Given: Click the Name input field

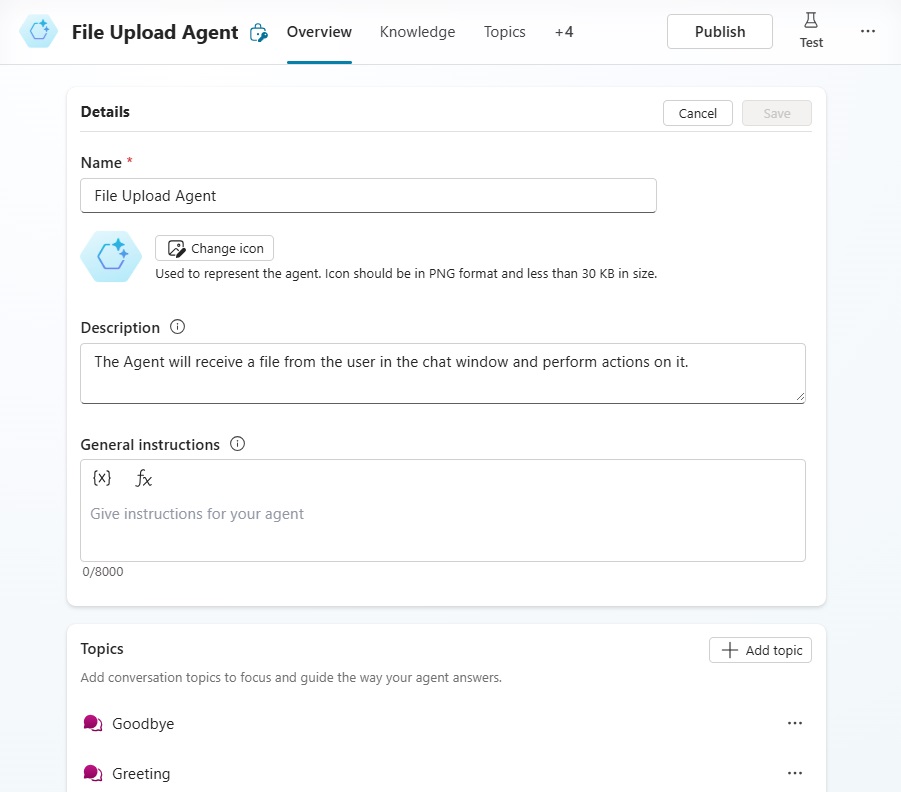Looking at the screenshot, I should (x=368, y=195).
